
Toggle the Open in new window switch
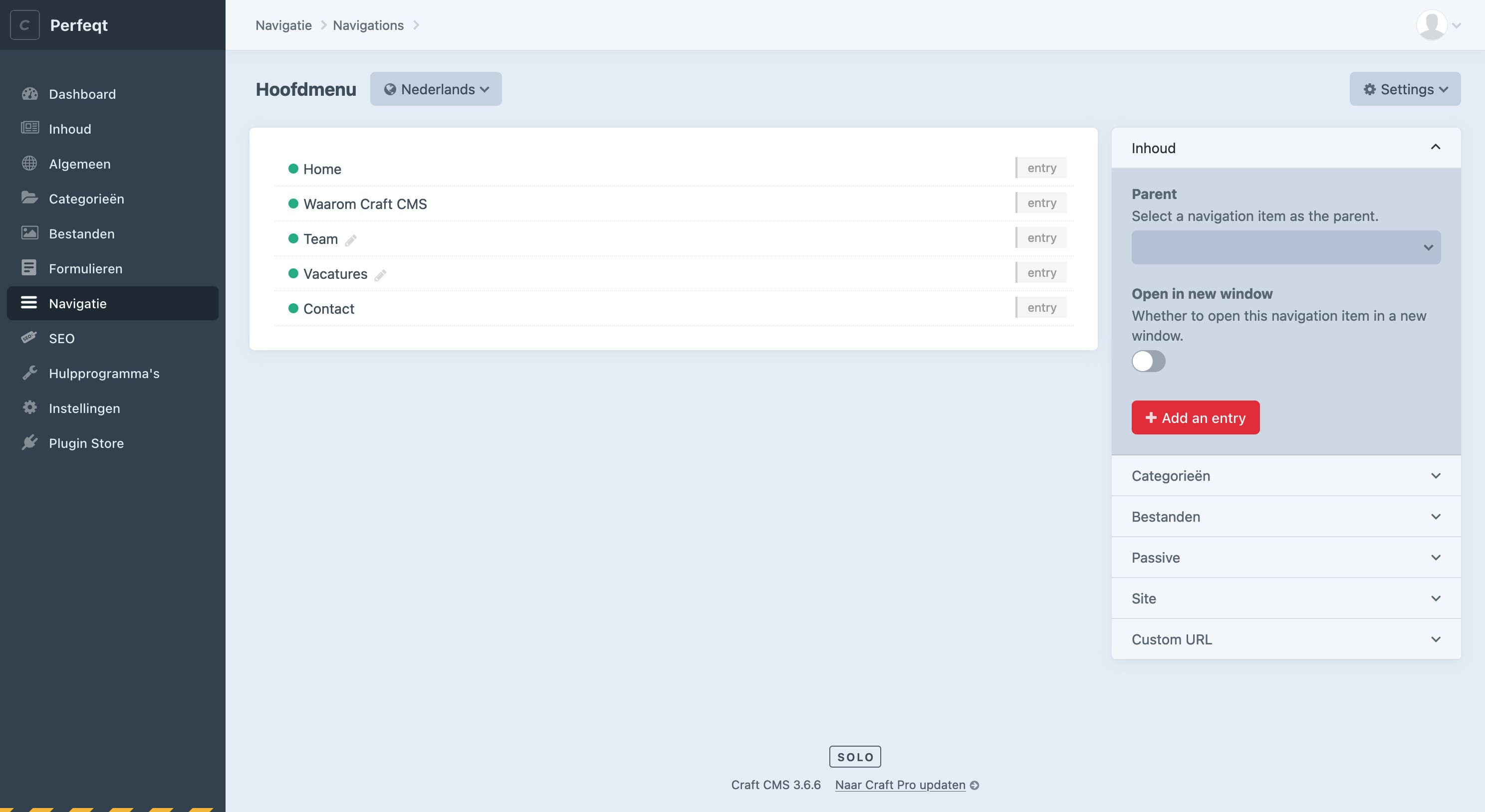pos(1148,360)
